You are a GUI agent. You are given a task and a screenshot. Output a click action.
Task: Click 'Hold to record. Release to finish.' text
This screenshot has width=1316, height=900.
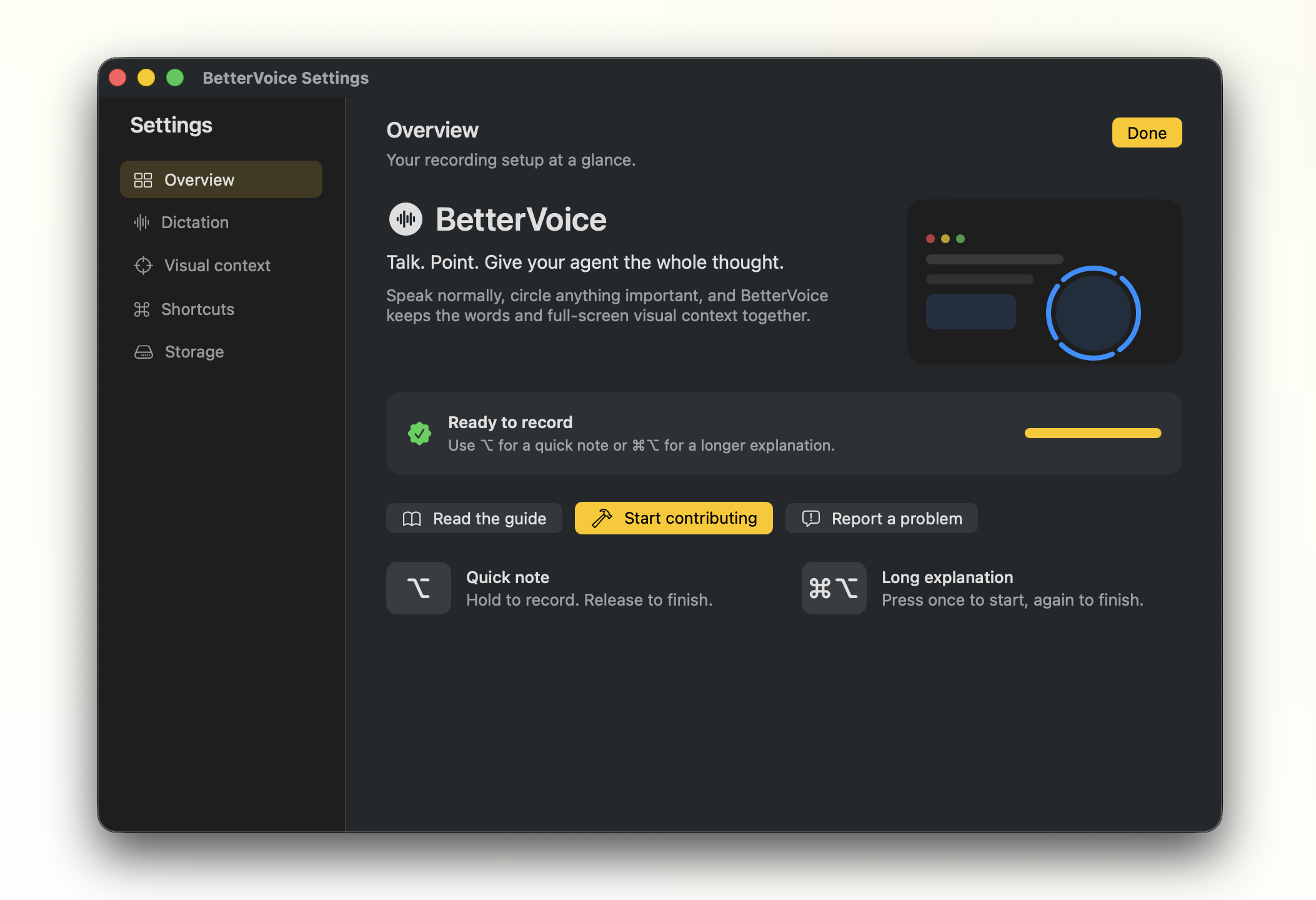pos(589,600)
